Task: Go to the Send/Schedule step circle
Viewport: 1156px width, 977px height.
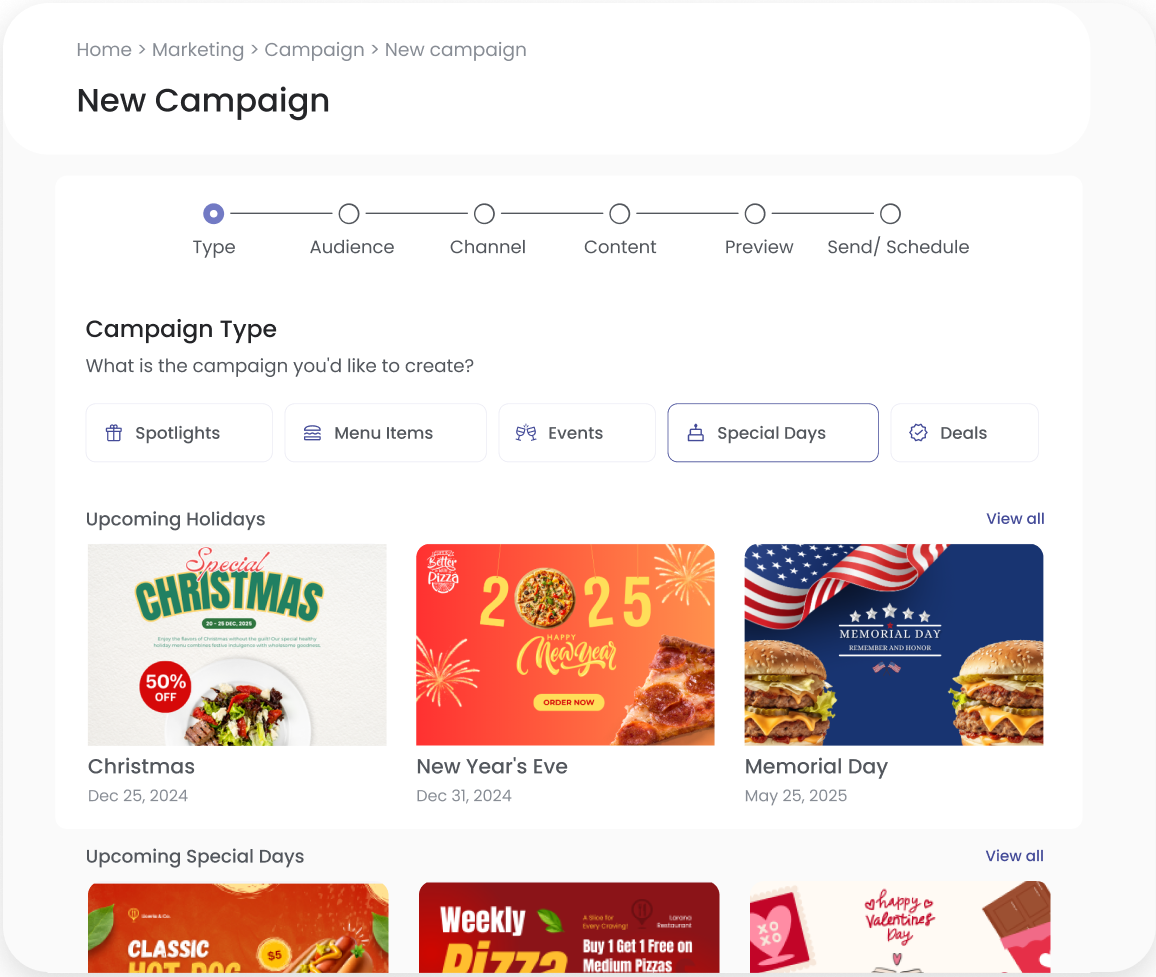Action: (x=890, y=214)
